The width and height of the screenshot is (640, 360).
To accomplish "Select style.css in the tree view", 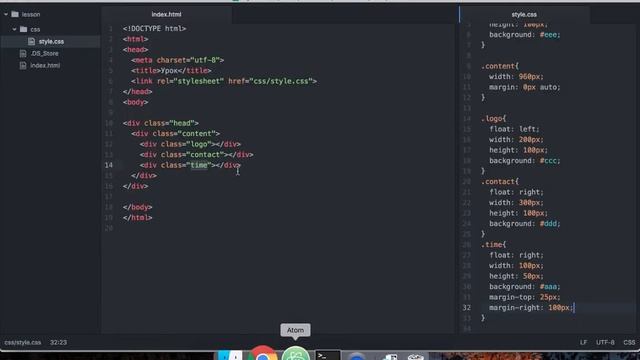I will pos(51,42).
